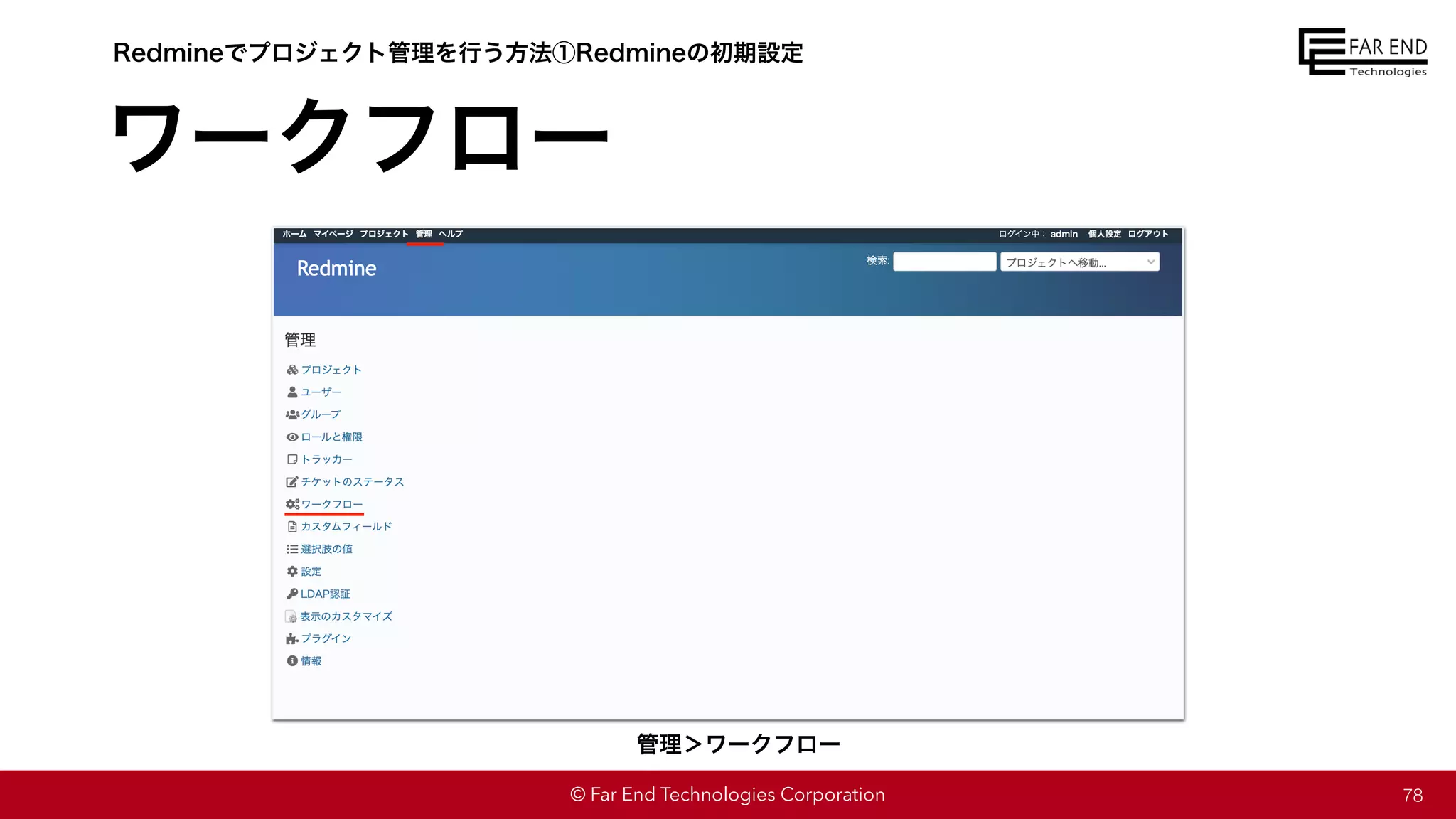The height and width of the screenshot is (819, 1456).
Task: Click the group icon beside グループ
Action: (292, 414)
